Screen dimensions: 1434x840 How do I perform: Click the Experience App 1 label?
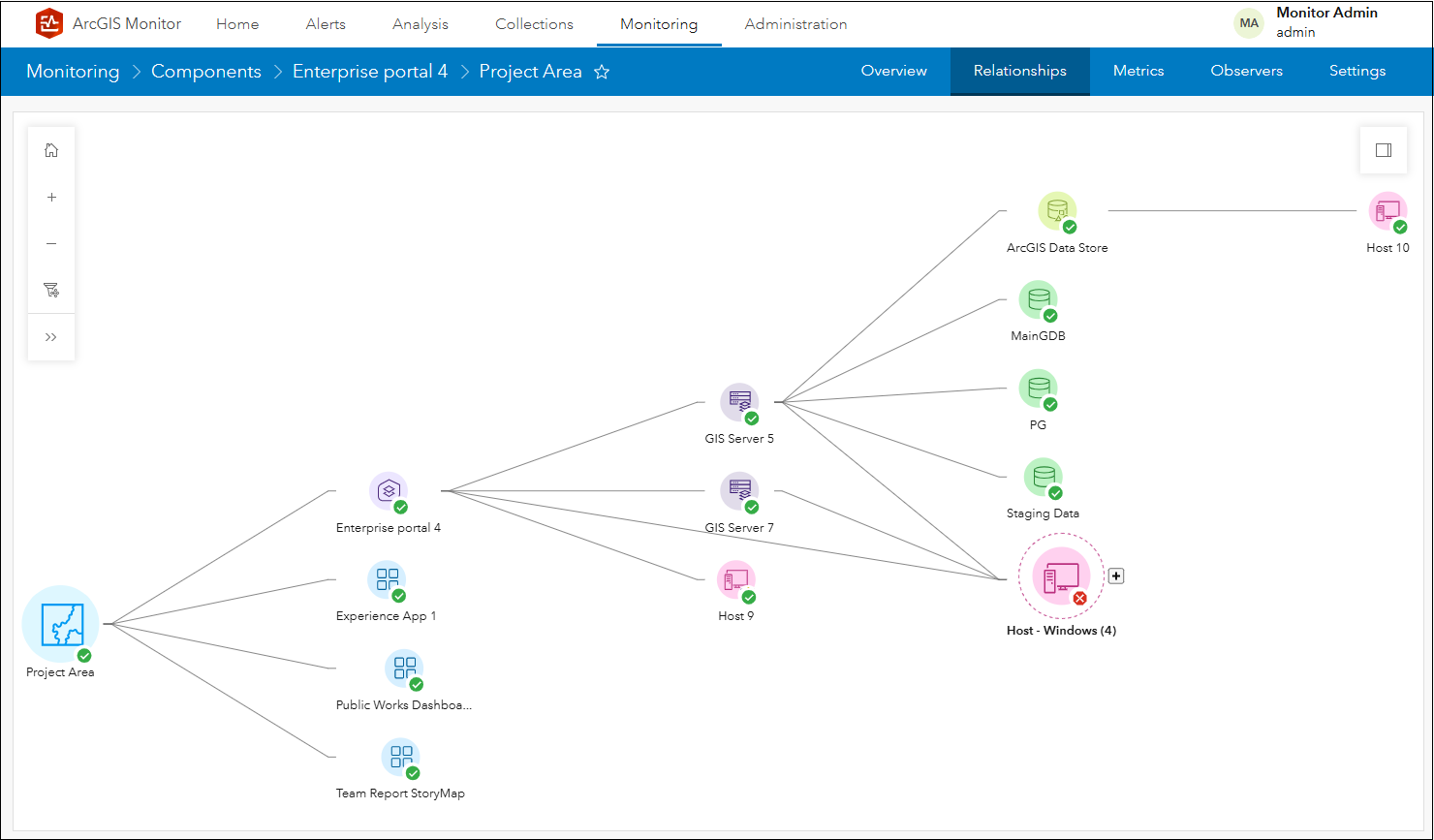pyautogui.click(x=387, y=616)
